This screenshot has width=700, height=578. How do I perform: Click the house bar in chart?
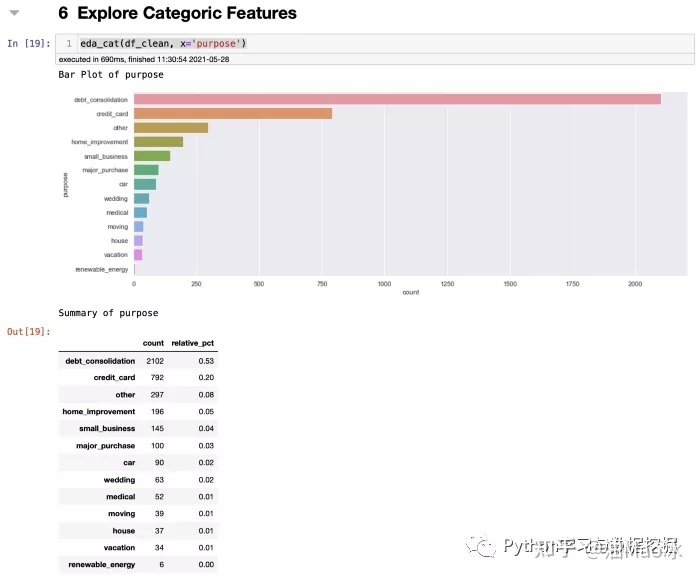point(138,241)
